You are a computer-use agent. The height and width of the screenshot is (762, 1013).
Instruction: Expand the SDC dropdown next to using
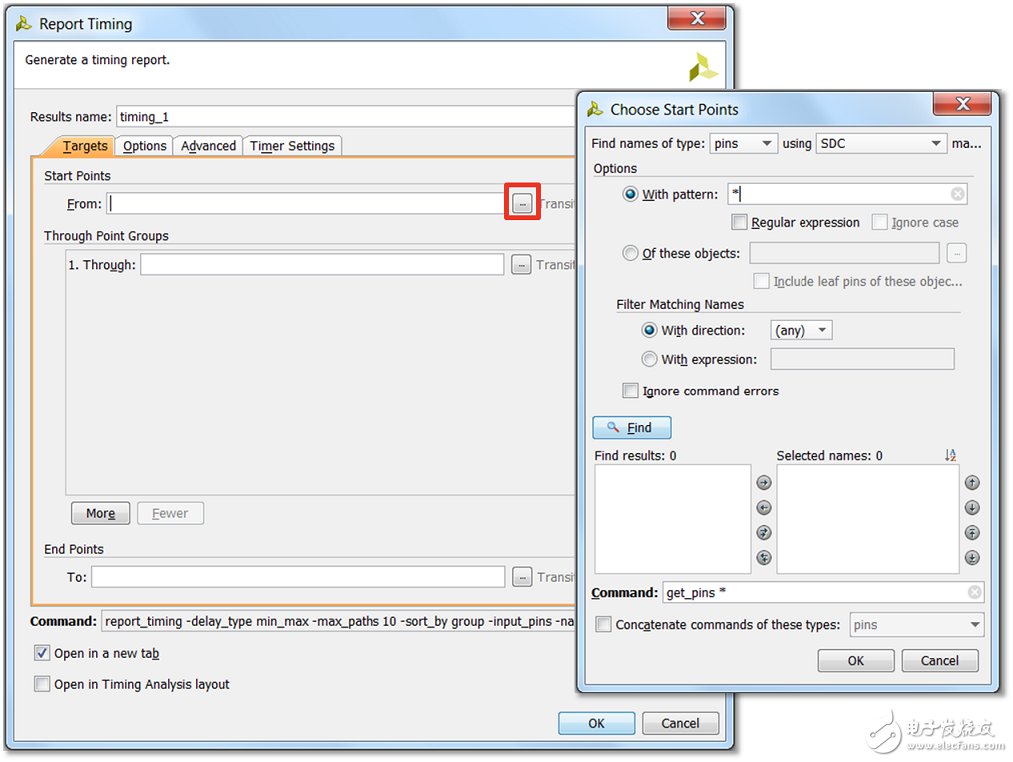tap(881, 144)
